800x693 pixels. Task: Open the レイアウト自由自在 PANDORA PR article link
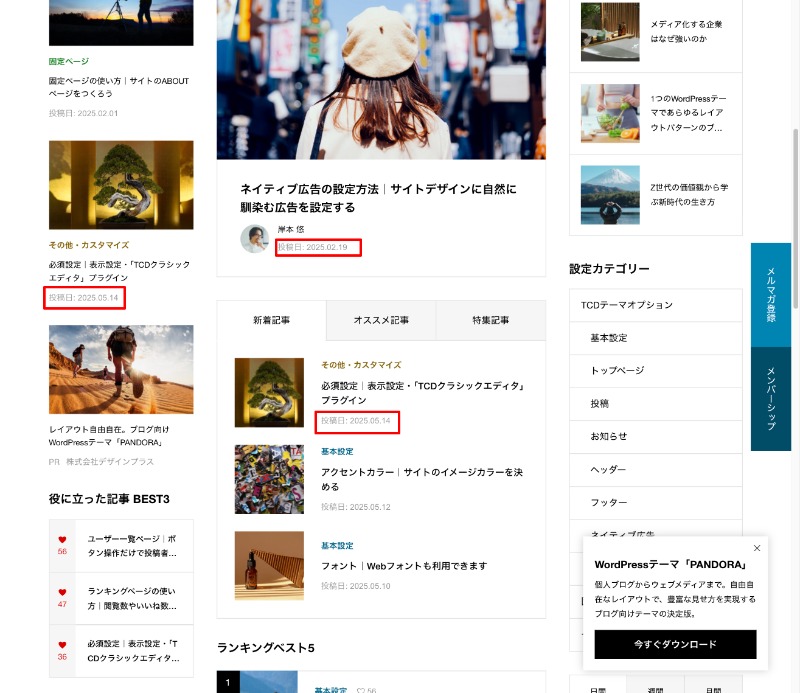pyautogui.click(x=109, y=436)
